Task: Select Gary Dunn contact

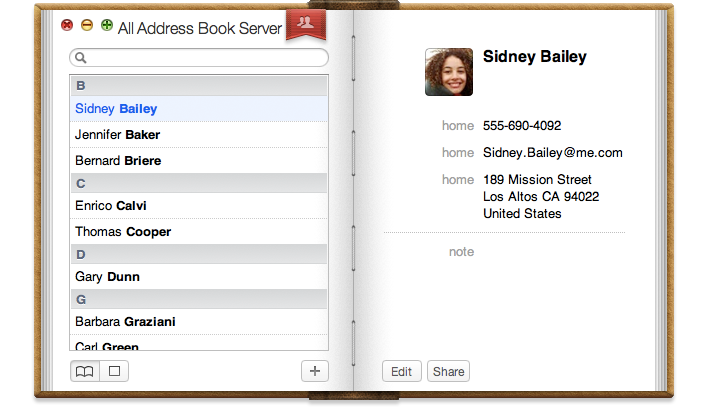Action: (x=107, y=277)
